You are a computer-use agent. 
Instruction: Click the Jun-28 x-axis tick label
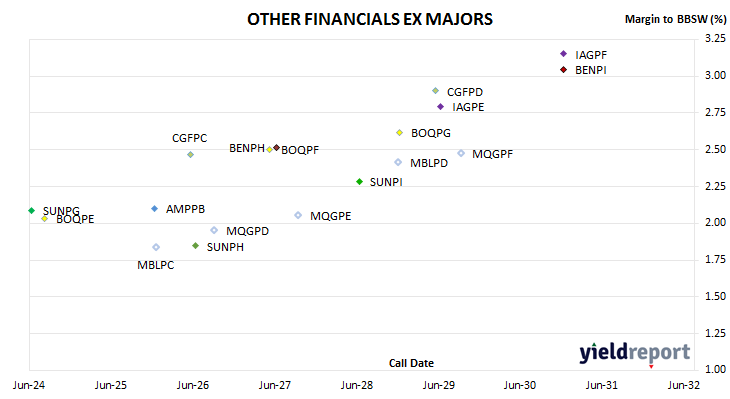click(357, 385)
